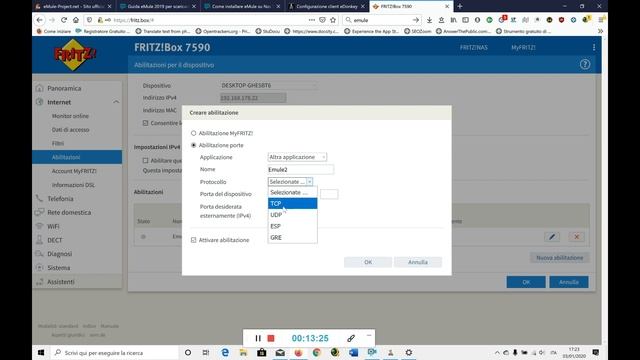
Task: Open new browser tab with plus
Action: click(x=460, y=6)
